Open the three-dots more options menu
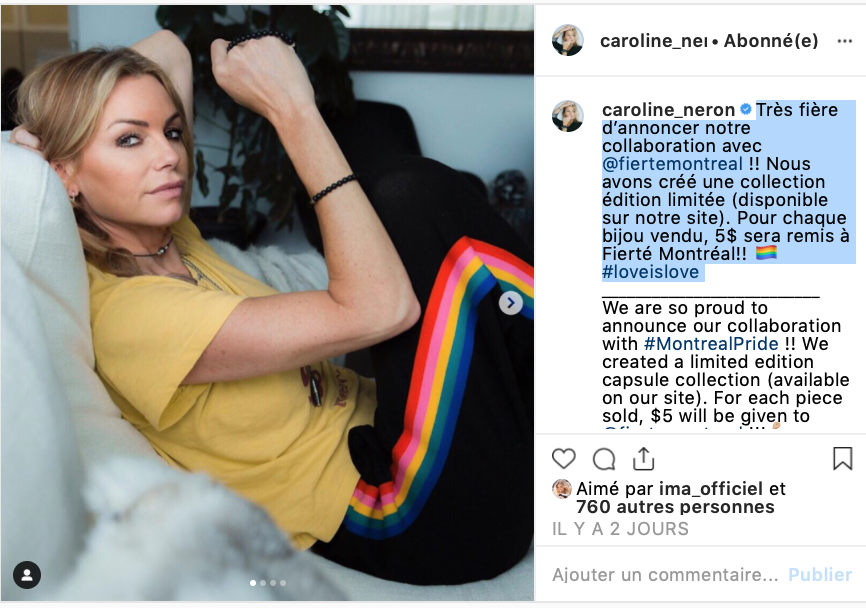The height and width of the screenshot is (608, 866). pos(844,41)
